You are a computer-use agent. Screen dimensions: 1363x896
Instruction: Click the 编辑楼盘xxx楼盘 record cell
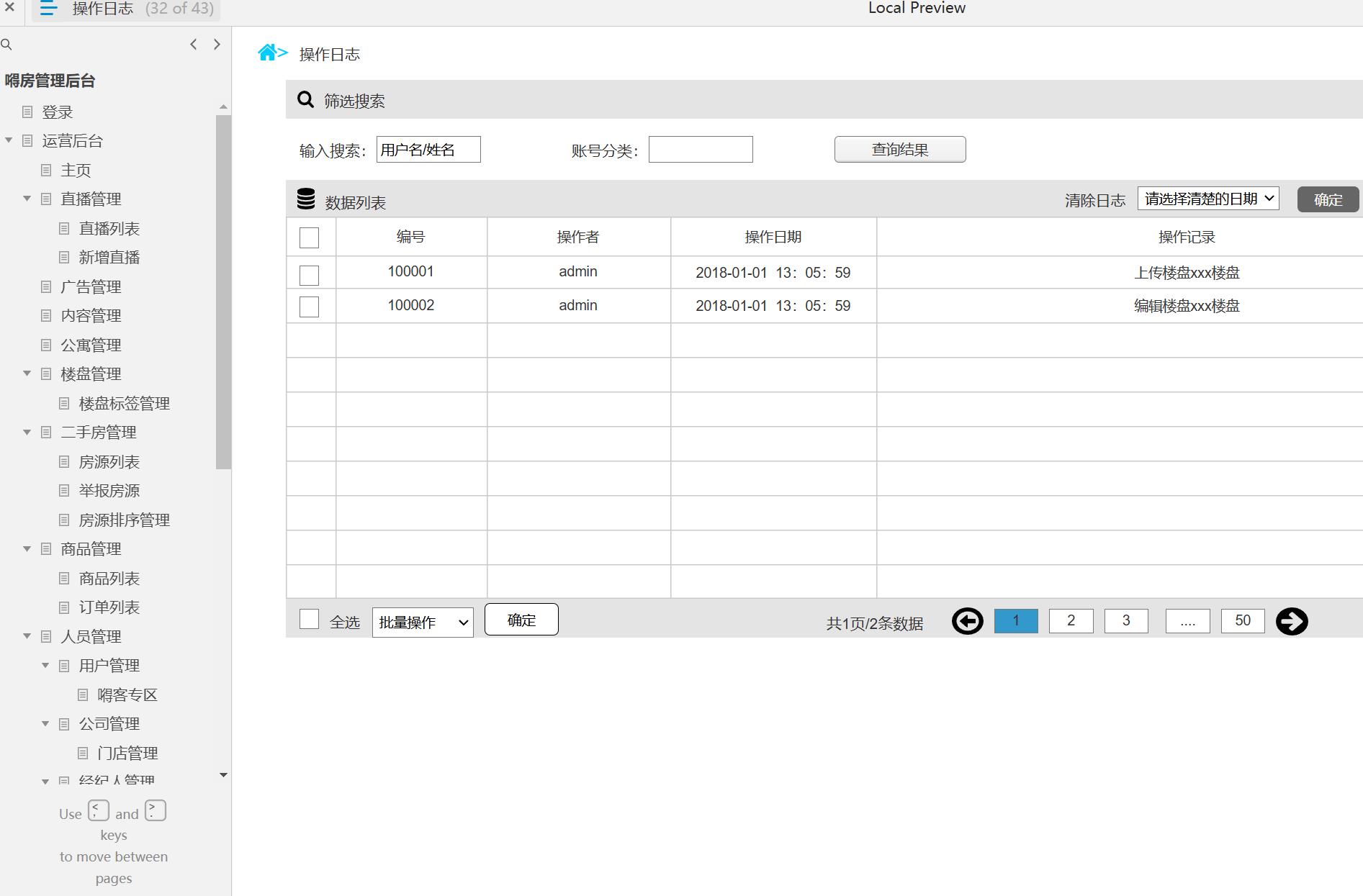click(x=1187, y=306)
